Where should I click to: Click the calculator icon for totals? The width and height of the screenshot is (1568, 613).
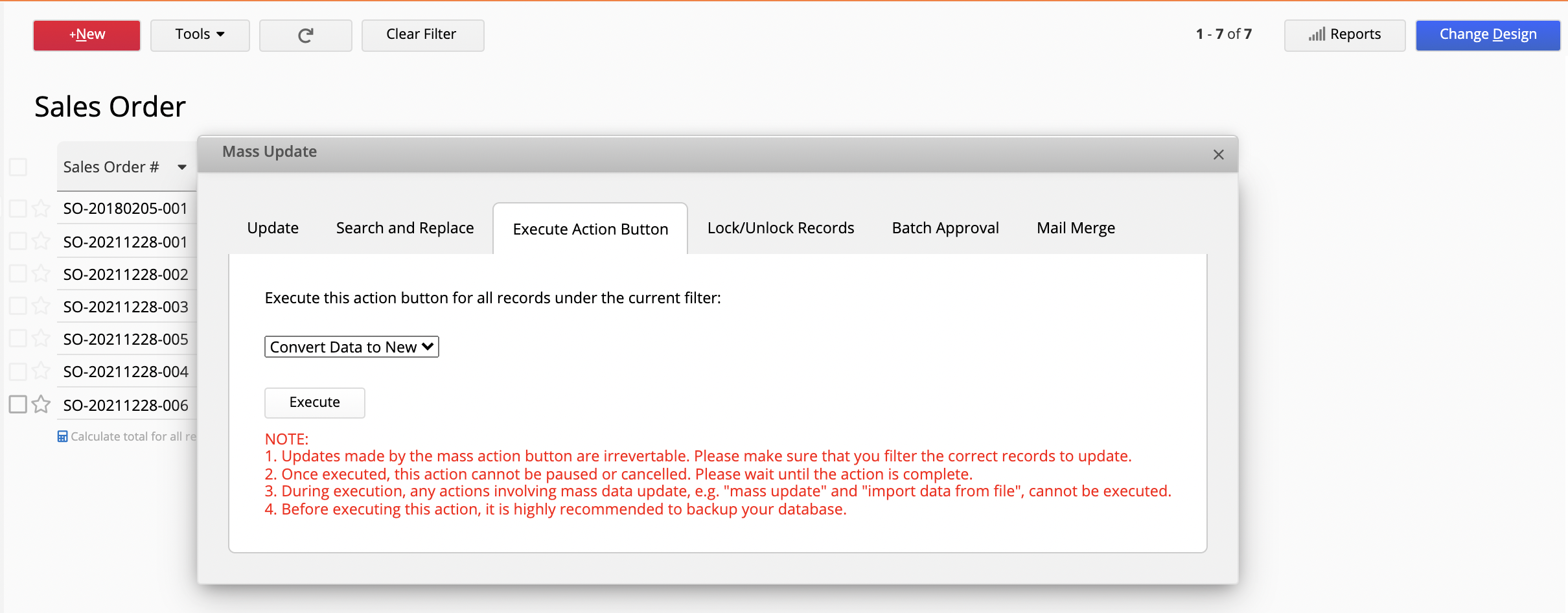62,437
